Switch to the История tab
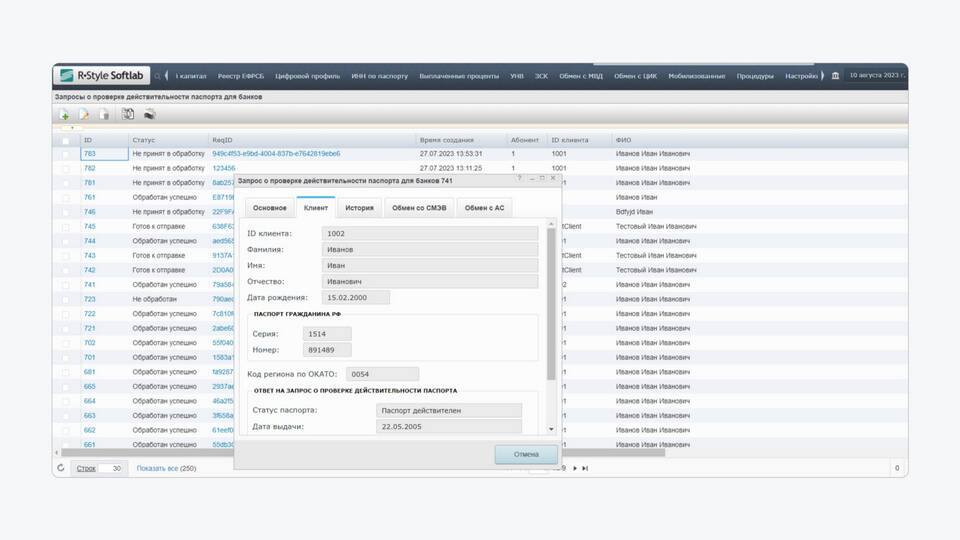Image resolution: width=960 pixels, height=540 pixels. [x=360, y=208]
